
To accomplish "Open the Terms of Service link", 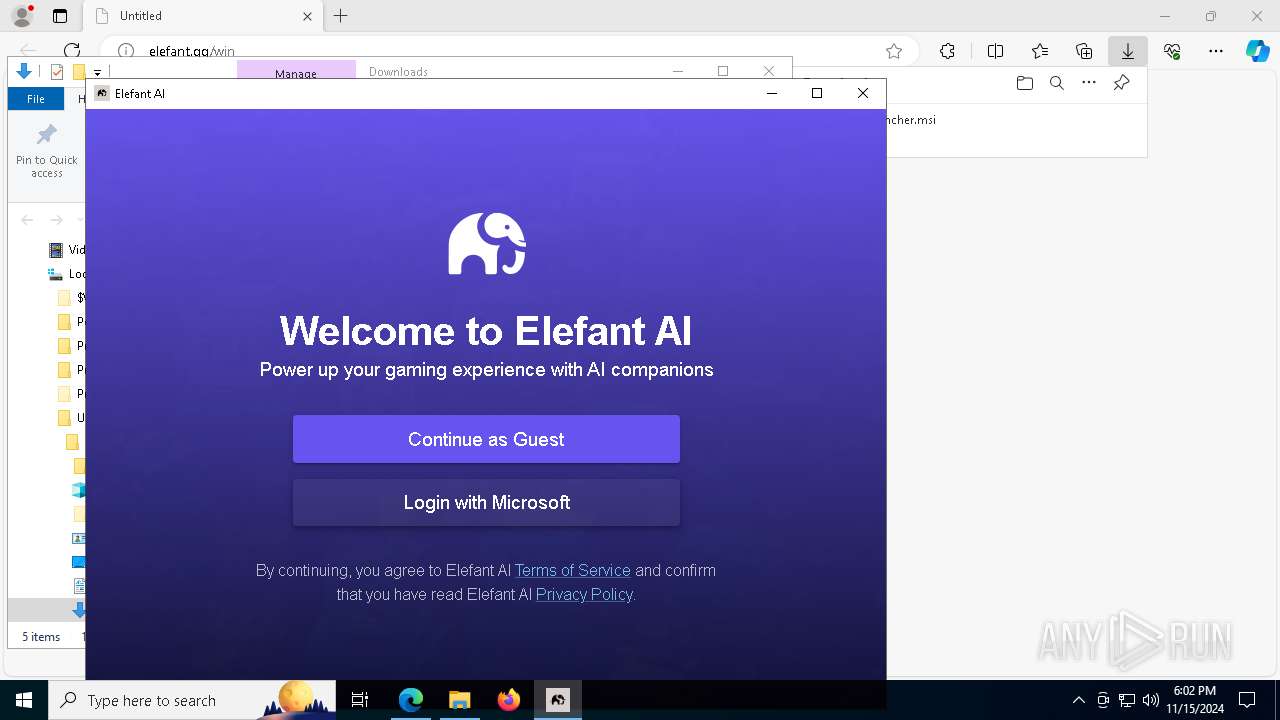I will pos(572,570).
